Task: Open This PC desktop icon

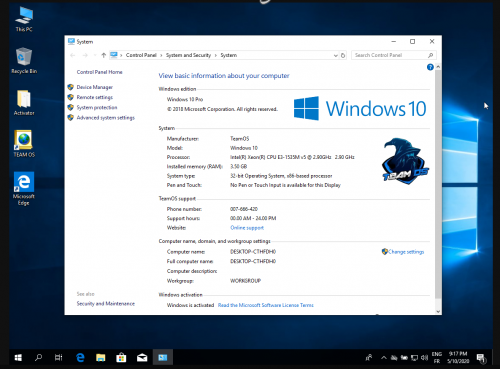Action: [x=24, y=19]
